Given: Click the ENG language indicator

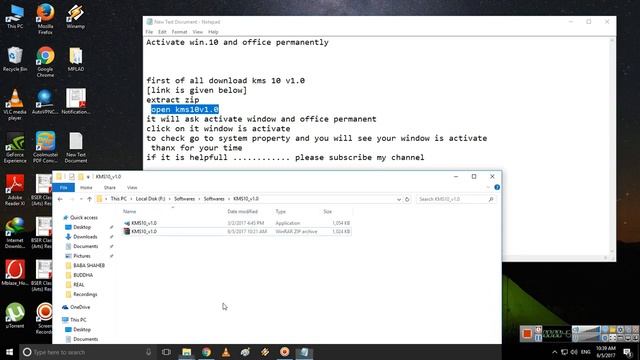Looking at the screenshot, I should coord(586,352).
